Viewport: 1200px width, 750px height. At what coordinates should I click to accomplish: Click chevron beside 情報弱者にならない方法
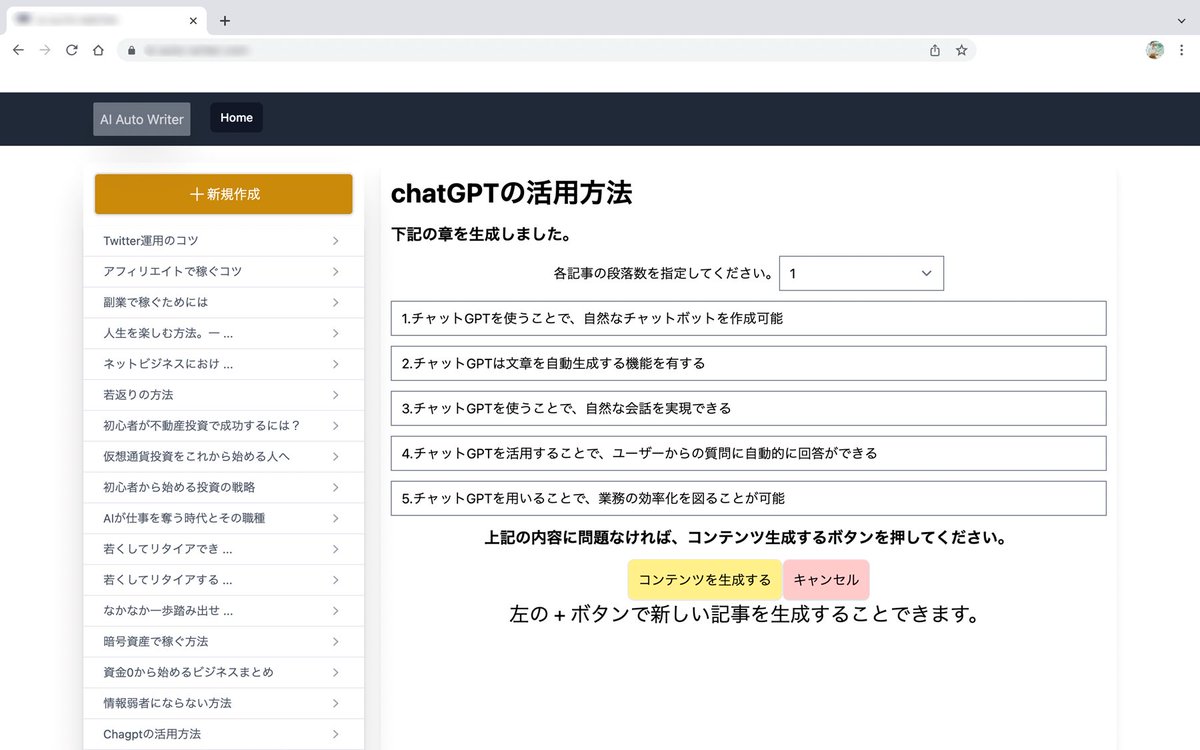click(335, 703)
